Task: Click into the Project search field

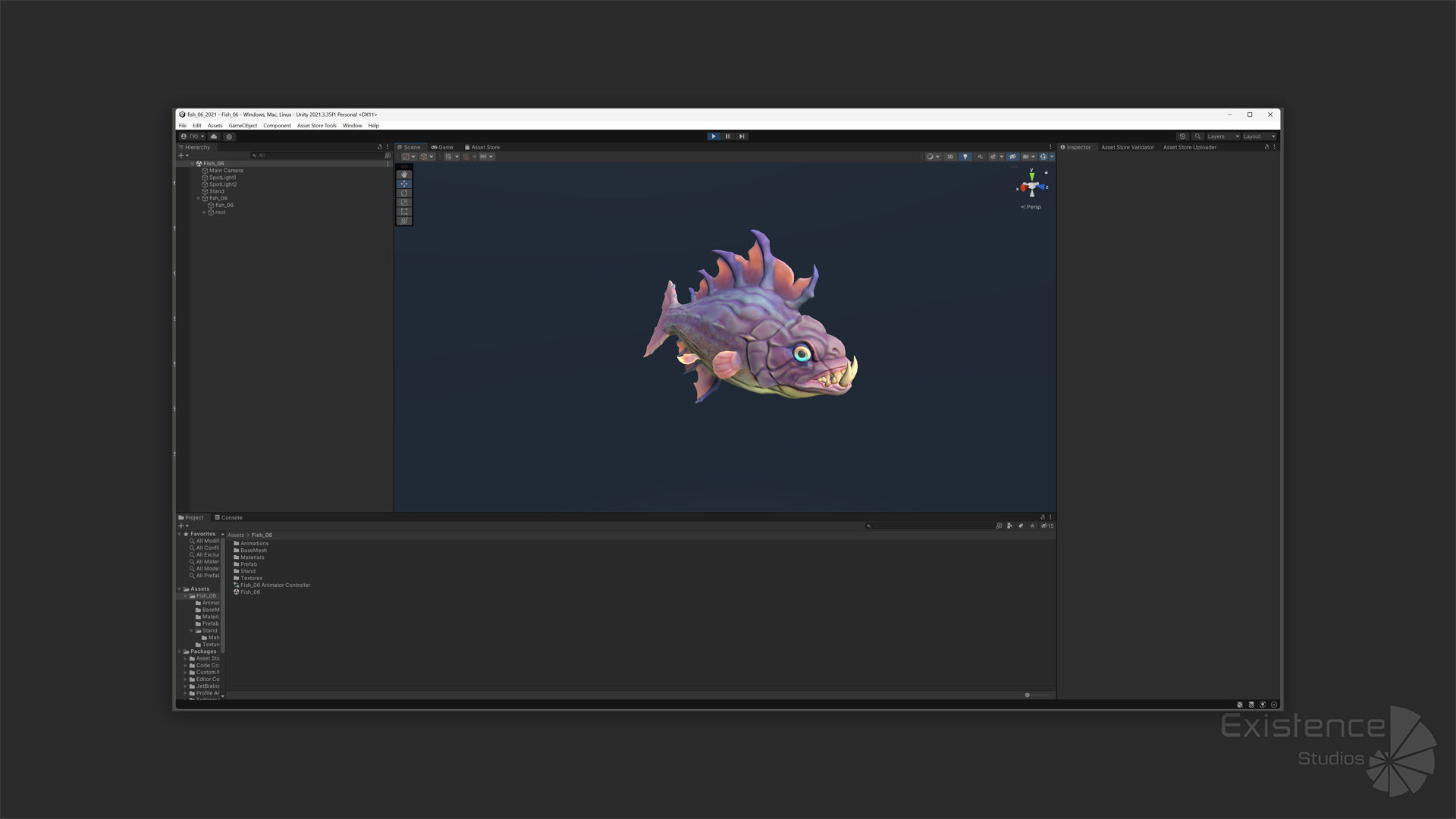Action: click(929, 526)
